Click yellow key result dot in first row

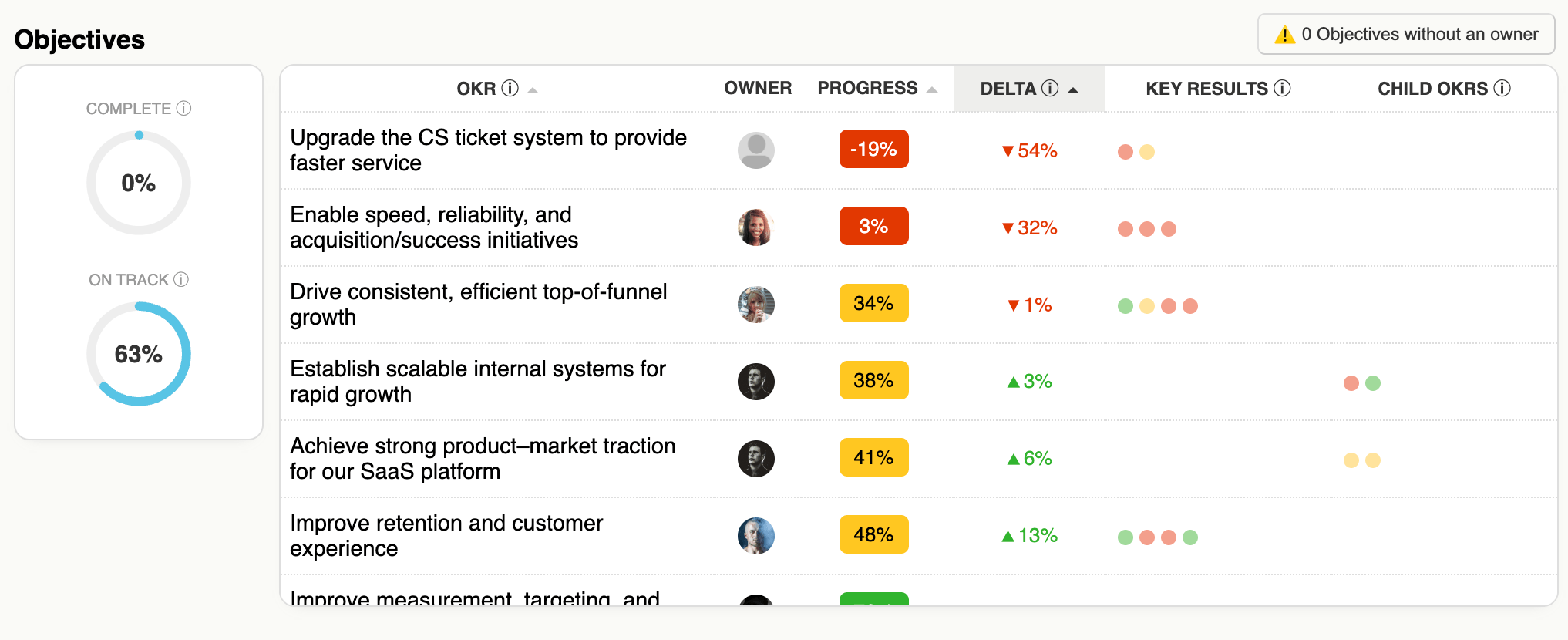tap(1147, 152)
